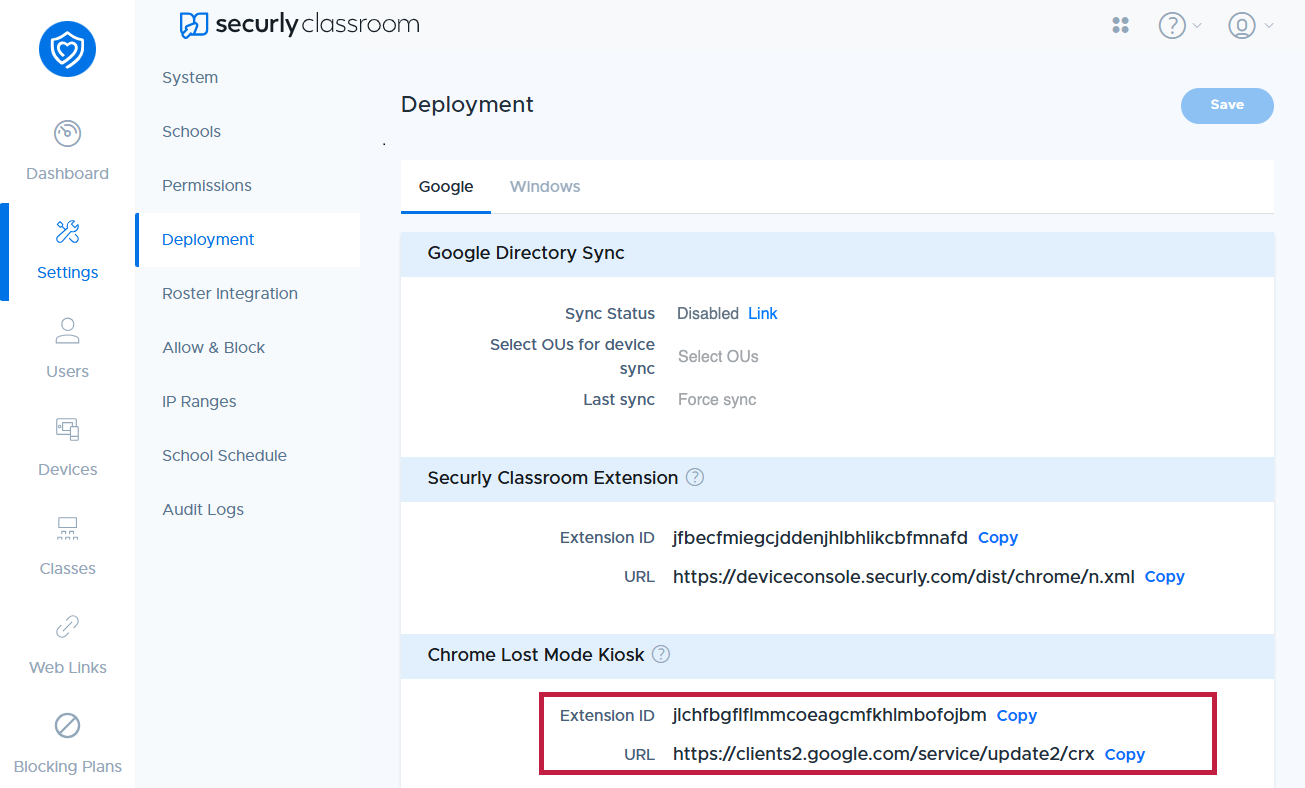Select the jlchfbgflflmmcoeagcmfkhlmbofojbm ID text
This screenshot has height=788, width=1305.
[830, 716]
